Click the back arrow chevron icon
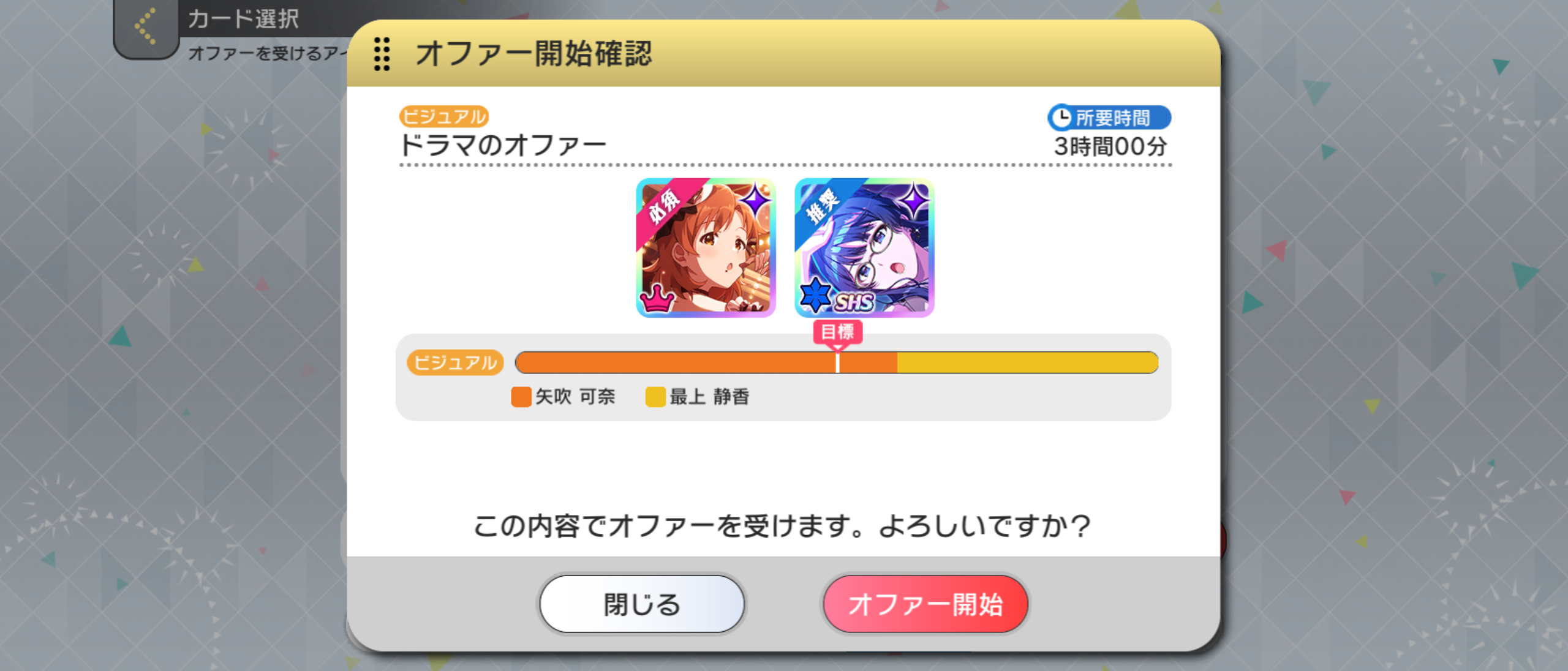1568x671 pixels. tap(145, 26)
